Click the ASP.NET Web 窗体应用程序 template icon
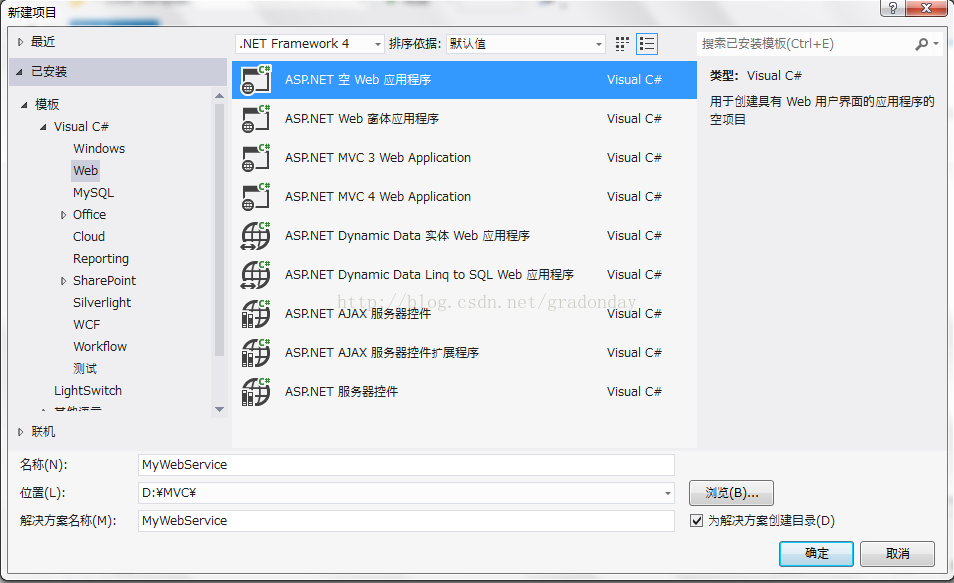 click(256, 118)
